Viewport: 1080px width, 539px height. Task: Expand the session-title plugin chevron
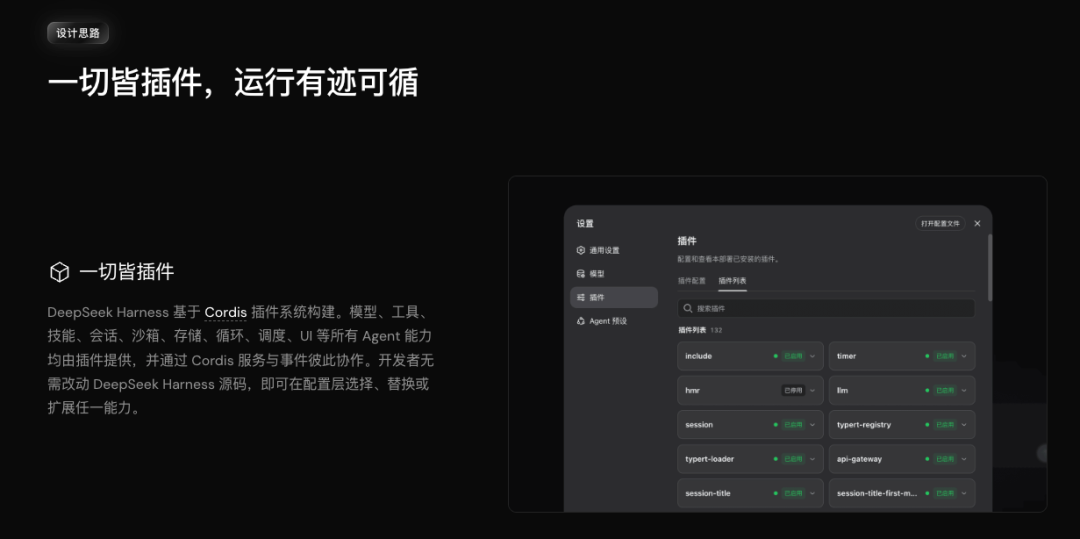click(813, 494)
